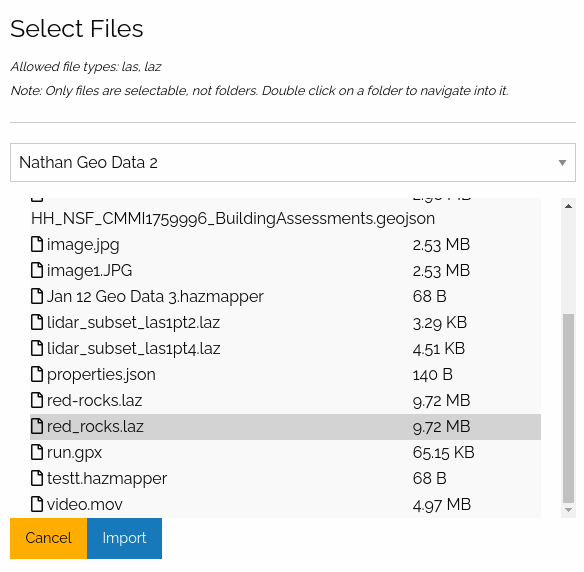Click the file icon beside image.jpg
Image resolution: width=584 pixels, height=572 pixels.
click(x=36, y=244)
